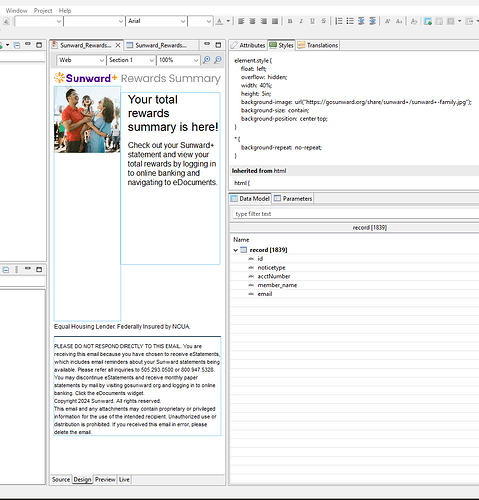Image resolution: width=479 pixels, height=500 pixels.
Task: Open the Web context dropdown
Action: click(81, 60)
